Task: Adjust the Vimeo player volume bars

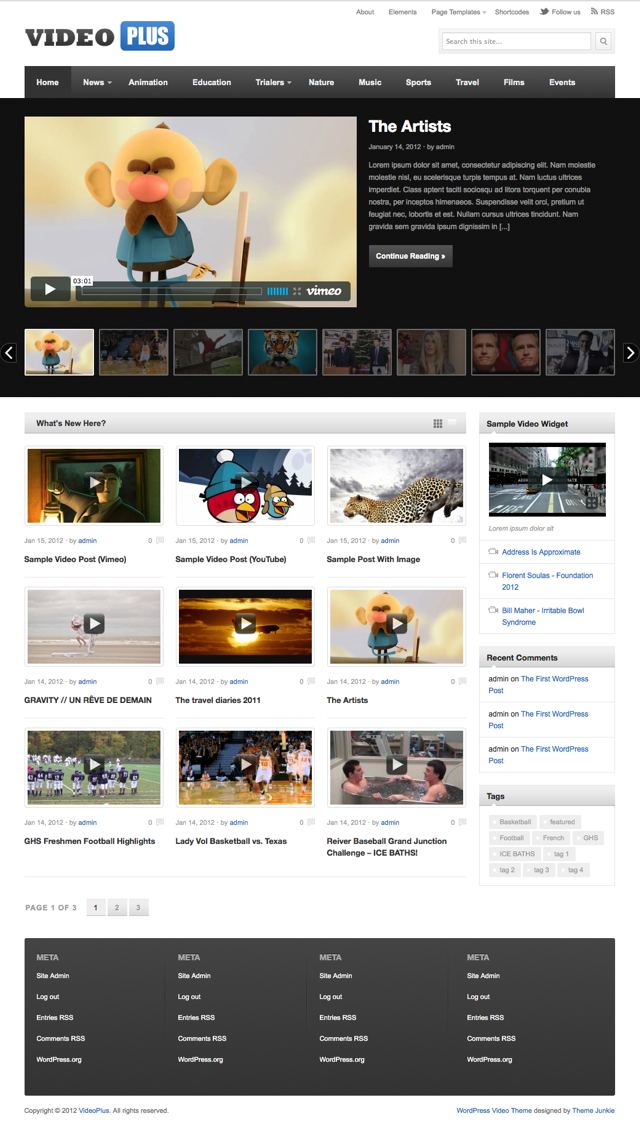Action: pos(277,291)
